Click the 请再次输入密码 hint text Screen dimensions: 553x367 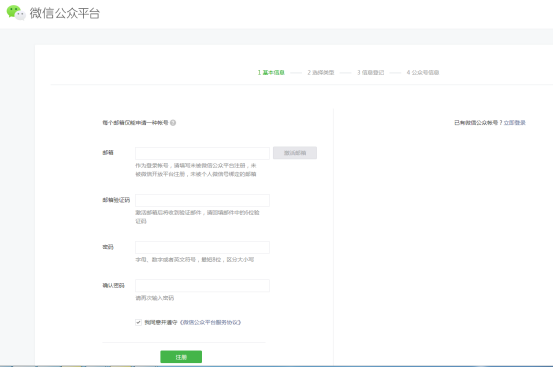[x=155, y=298]
